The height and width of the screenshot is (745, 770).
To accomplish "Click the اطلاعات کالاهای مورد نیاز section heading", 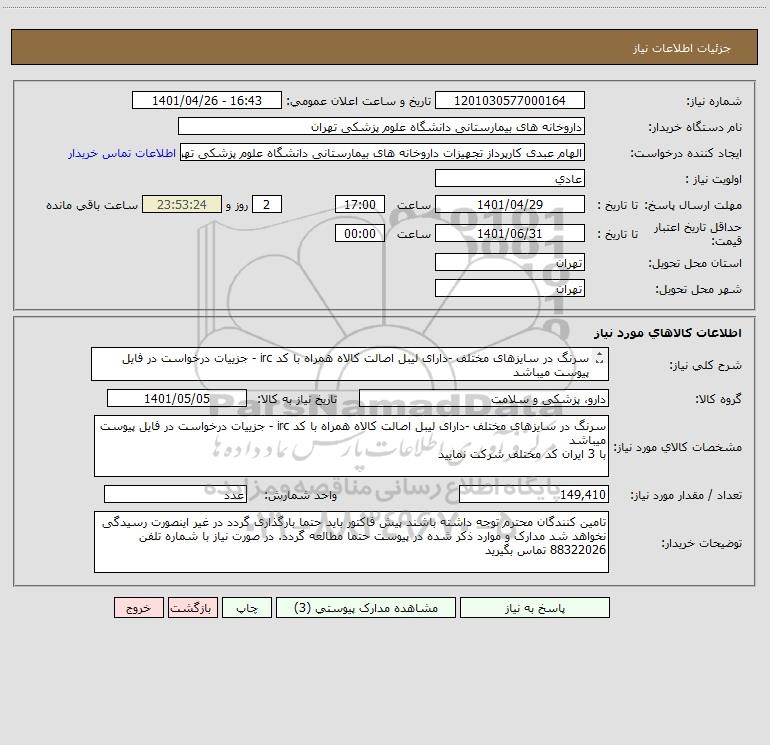I will [x=668, y=332].
